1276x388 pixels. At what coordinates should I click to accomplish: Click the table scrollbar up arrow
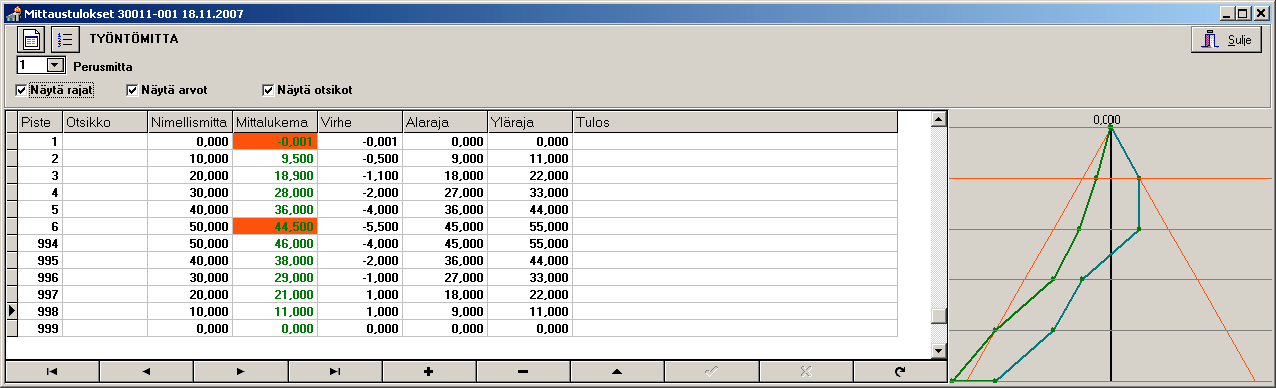point(938,120)
